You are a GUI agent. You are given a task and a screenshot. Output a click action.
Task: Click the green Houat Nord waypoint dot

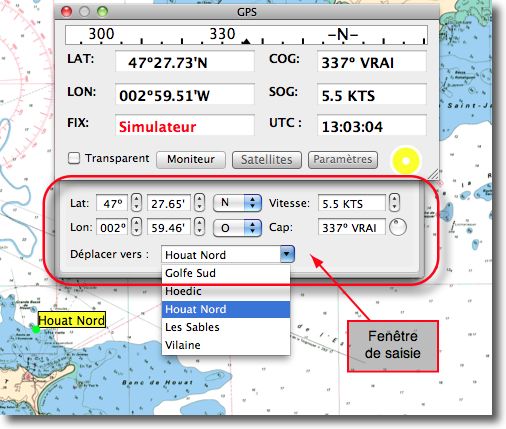pos(36,329)
